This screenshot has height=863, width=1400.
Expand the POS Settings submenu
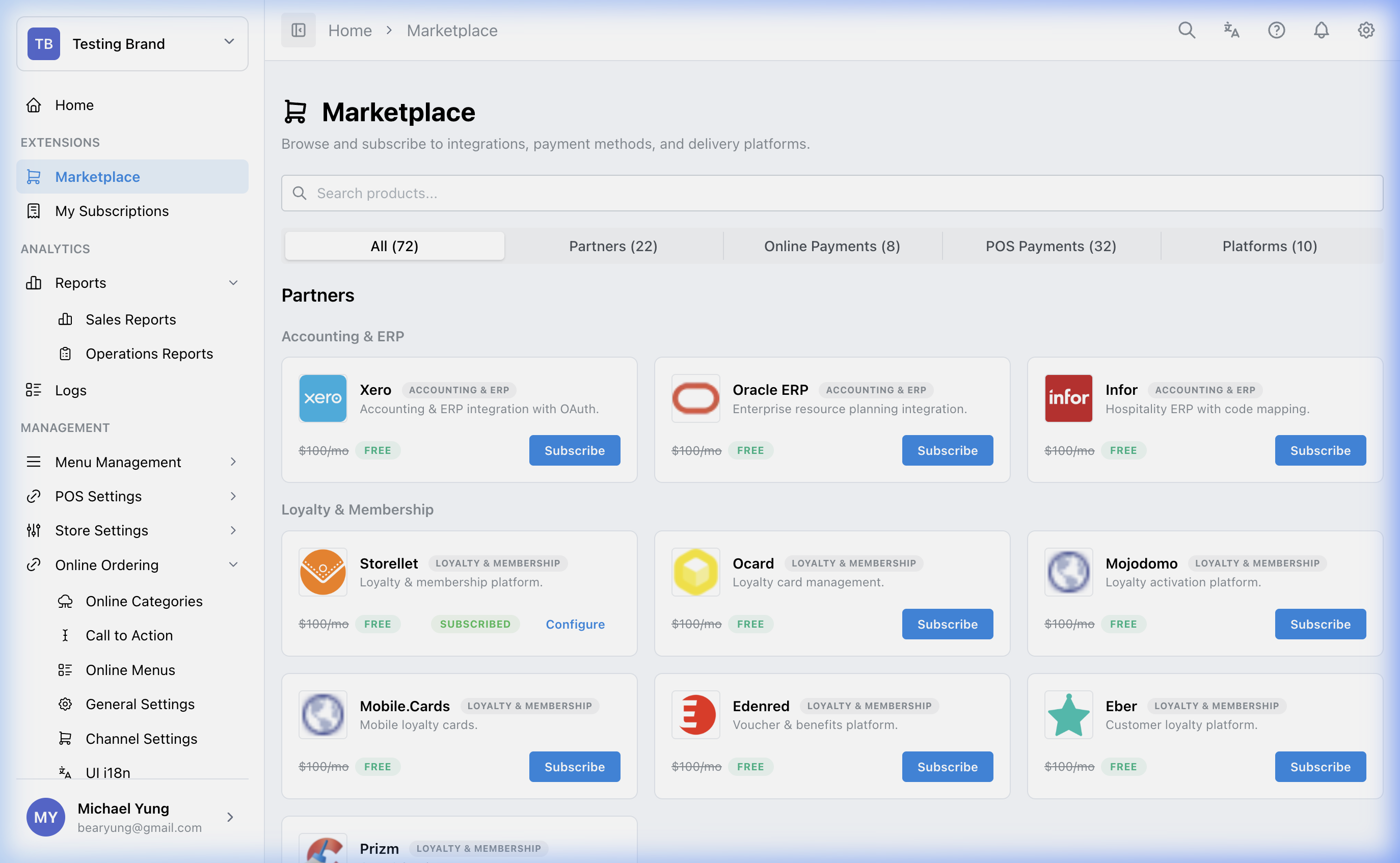[233, 496]
